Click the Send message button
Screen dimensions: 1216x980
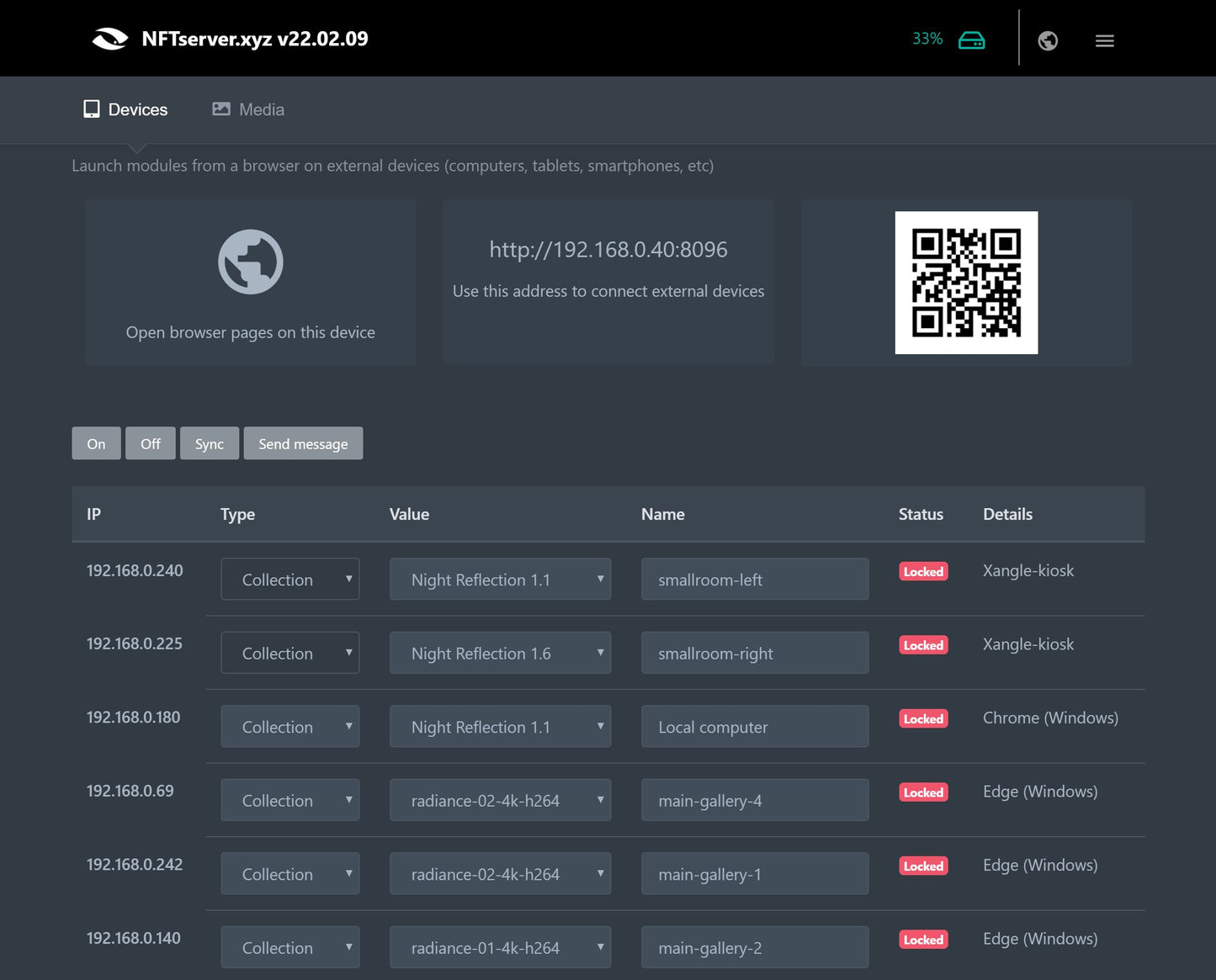pyautogui.click(x=303, y=443)
